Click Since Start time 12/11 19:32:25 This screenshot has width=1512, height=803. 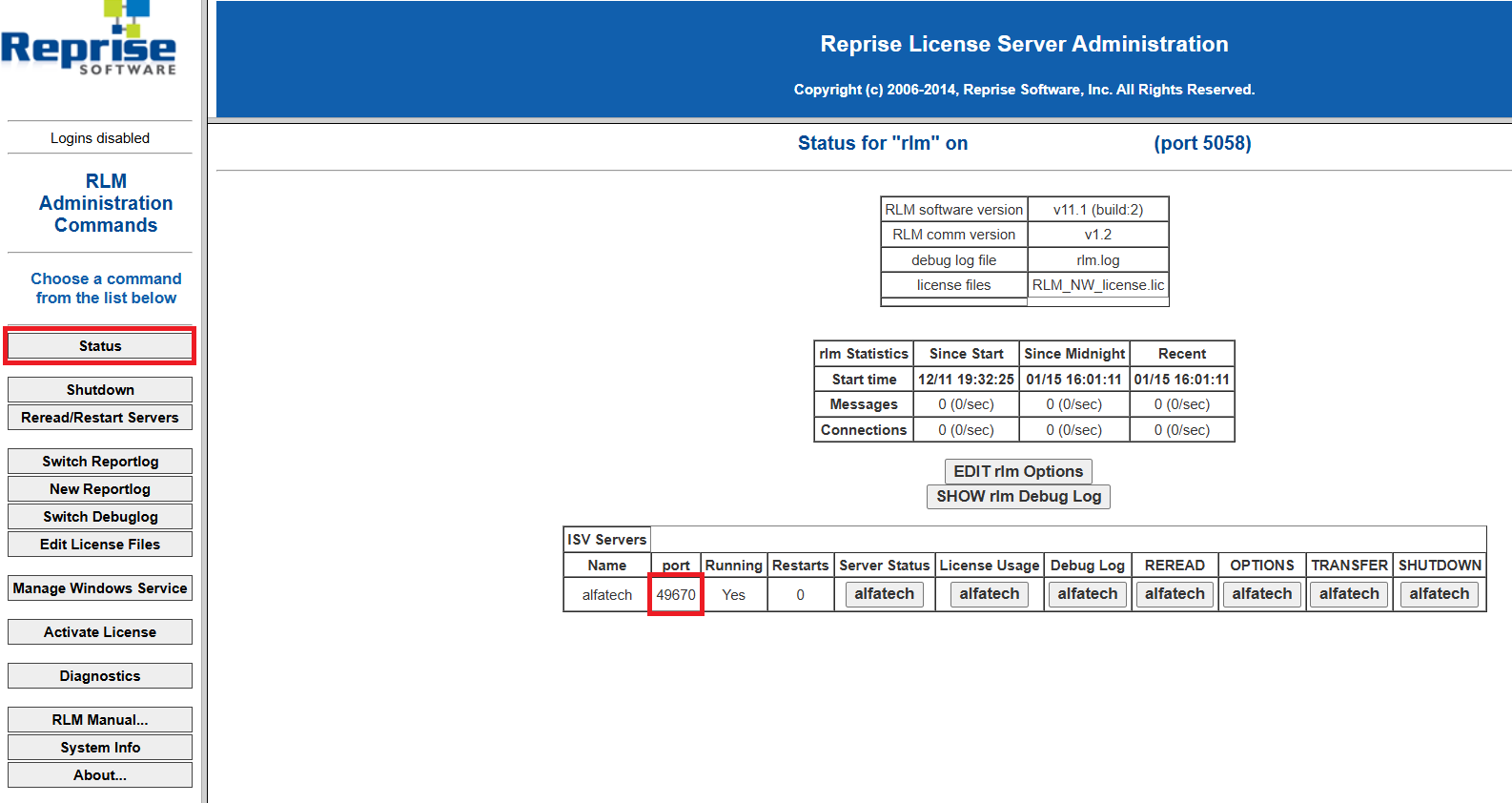pos(966,380)
